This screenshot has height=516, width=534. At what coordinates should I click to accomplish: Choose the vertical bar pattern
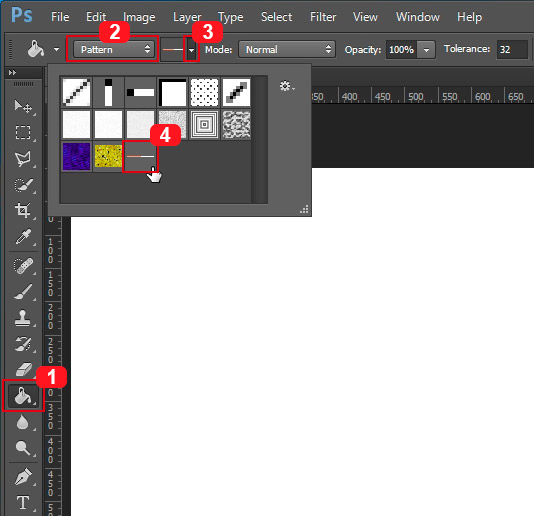pyautogui.click(x=108, y=92)
